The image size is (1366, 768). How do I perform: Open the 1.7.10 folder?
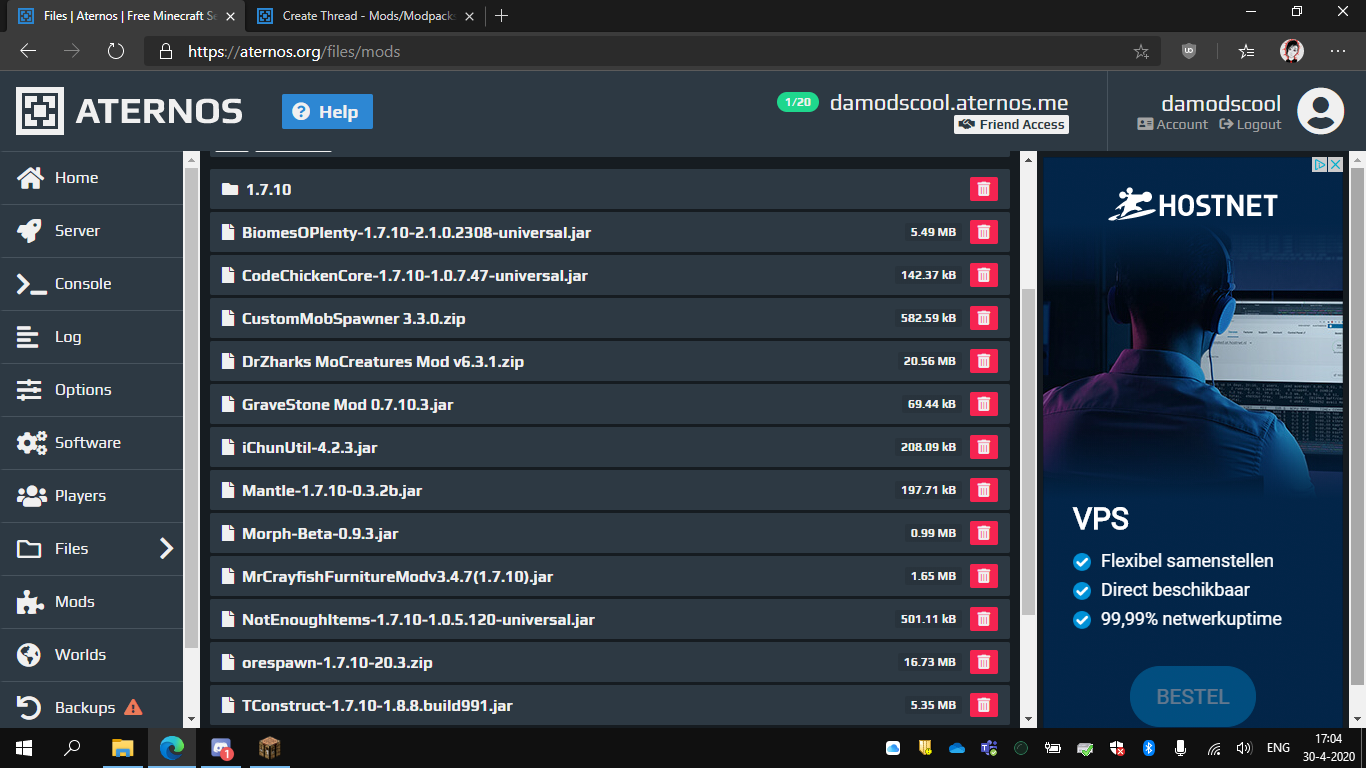click(268, 189)
